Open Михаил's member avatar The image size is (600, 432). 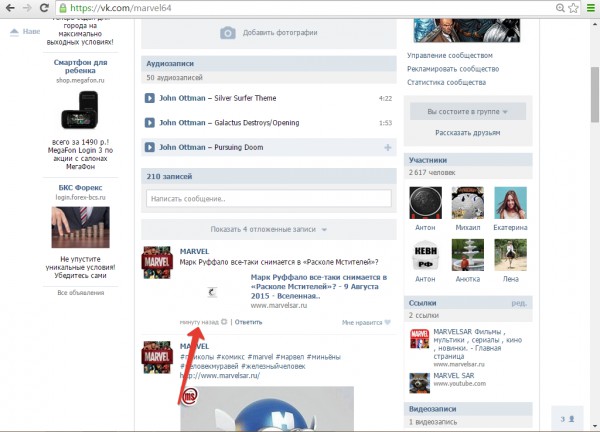468,203
